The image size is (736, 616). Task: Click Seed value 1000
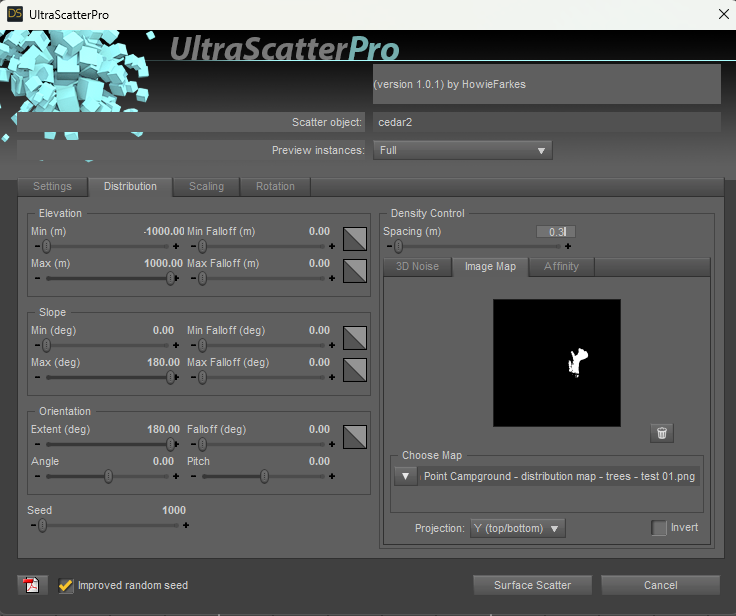pos(174,510)
